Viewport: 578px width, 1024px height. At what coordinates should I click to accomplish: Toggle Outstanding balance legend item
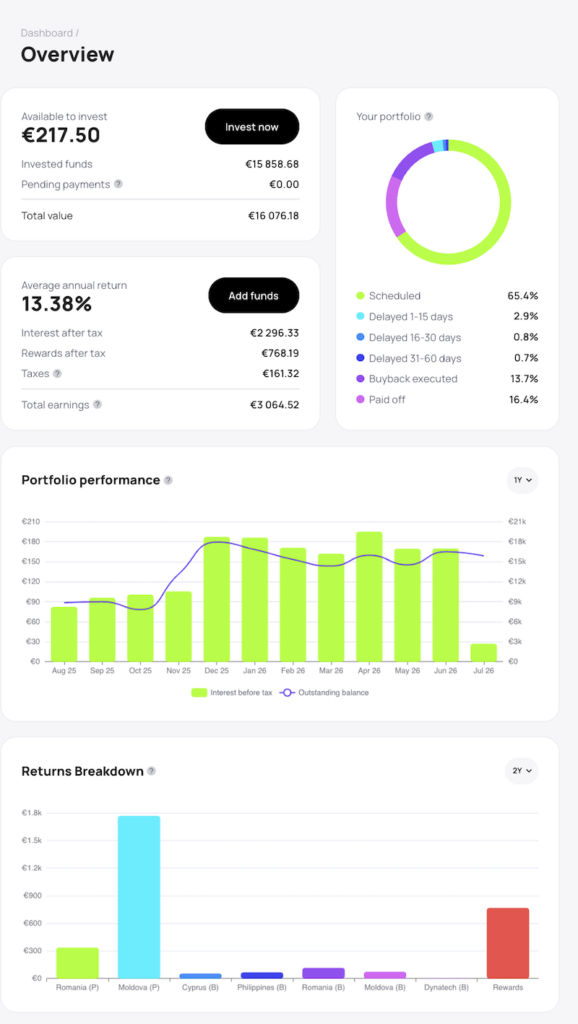coord(325,692)
